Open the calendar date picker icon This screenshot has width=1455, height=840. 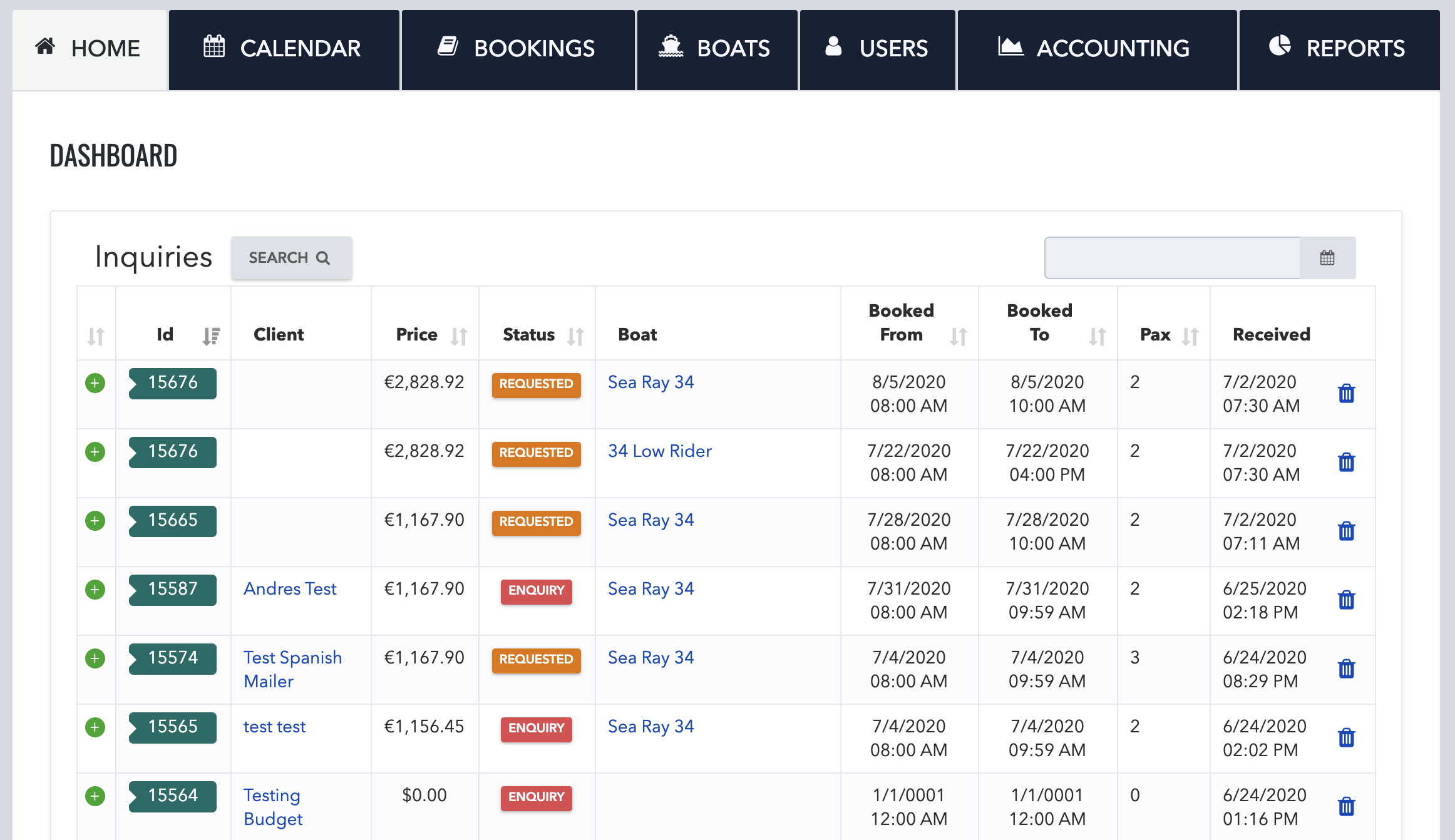coord(1327,258)
